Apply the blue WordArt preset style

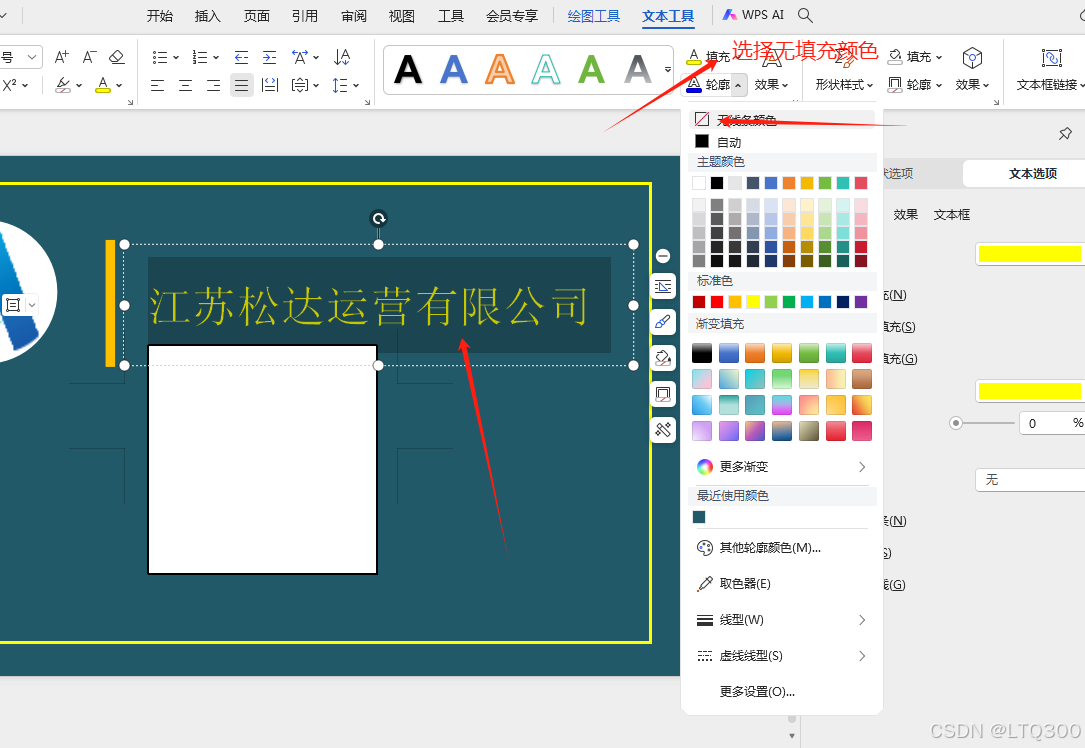(454, 69)
